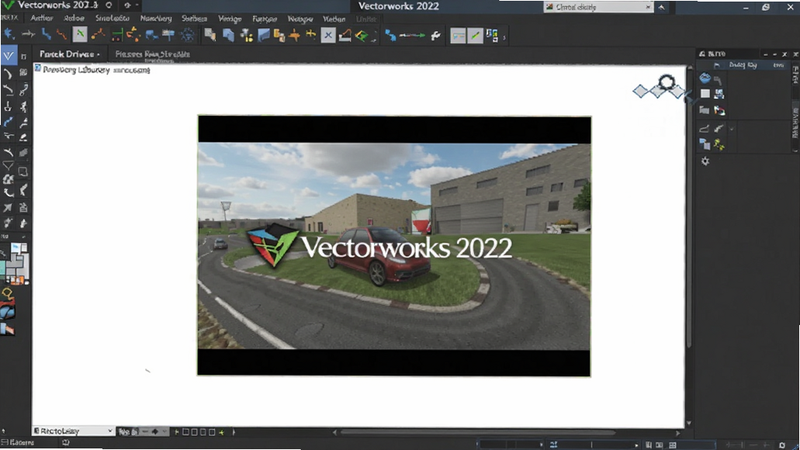
Task: Toggle the highlighted green line toolbar button
Action: click(x=80, y=35)
